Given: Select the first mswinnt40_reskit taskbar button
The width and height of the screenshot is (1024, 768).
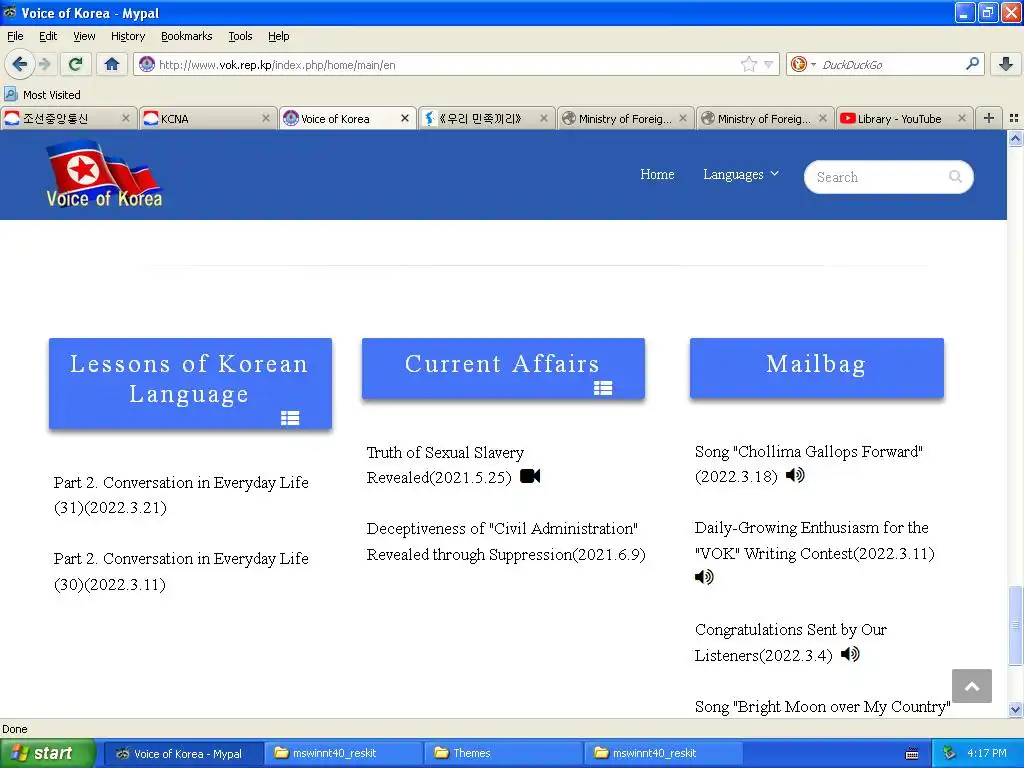Looking at the screenshot, I should [x=344, y=753].
